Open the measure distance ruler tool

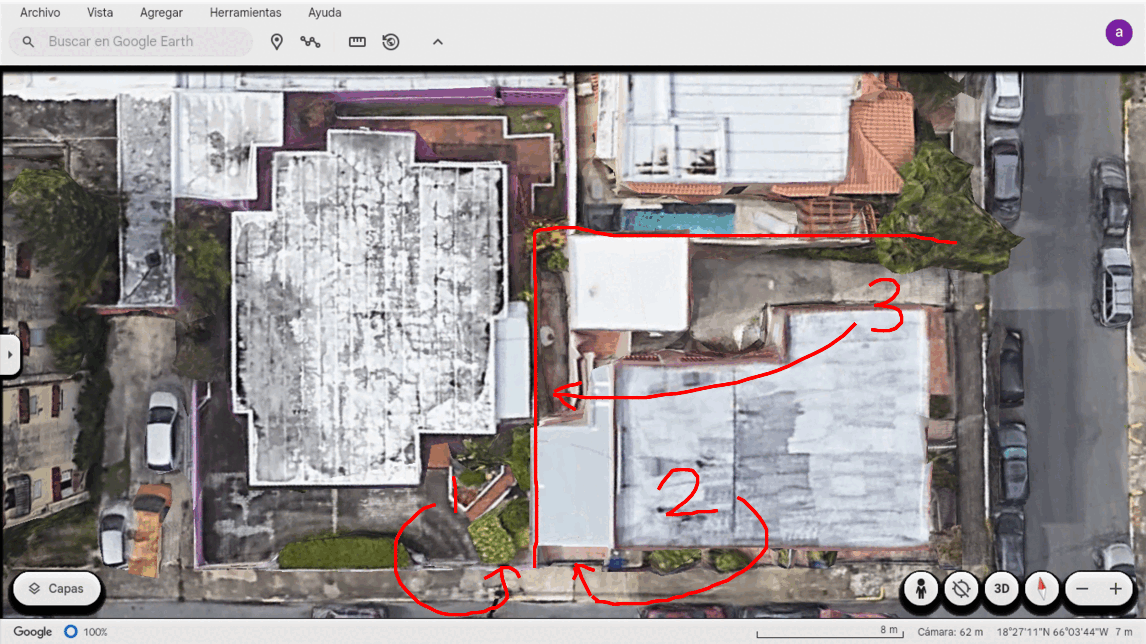click(x=357, y=42)
